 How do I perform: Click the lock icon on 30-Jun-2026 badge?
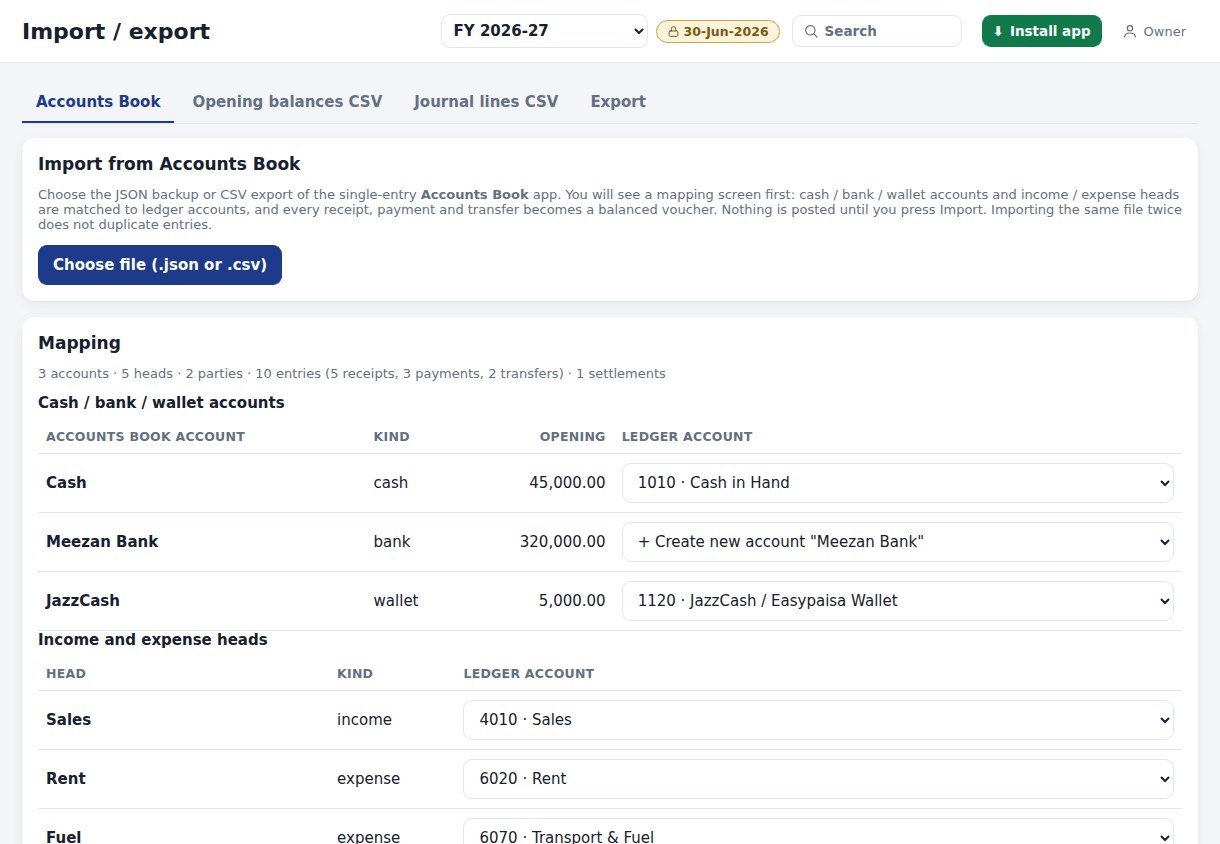[674, 31]
